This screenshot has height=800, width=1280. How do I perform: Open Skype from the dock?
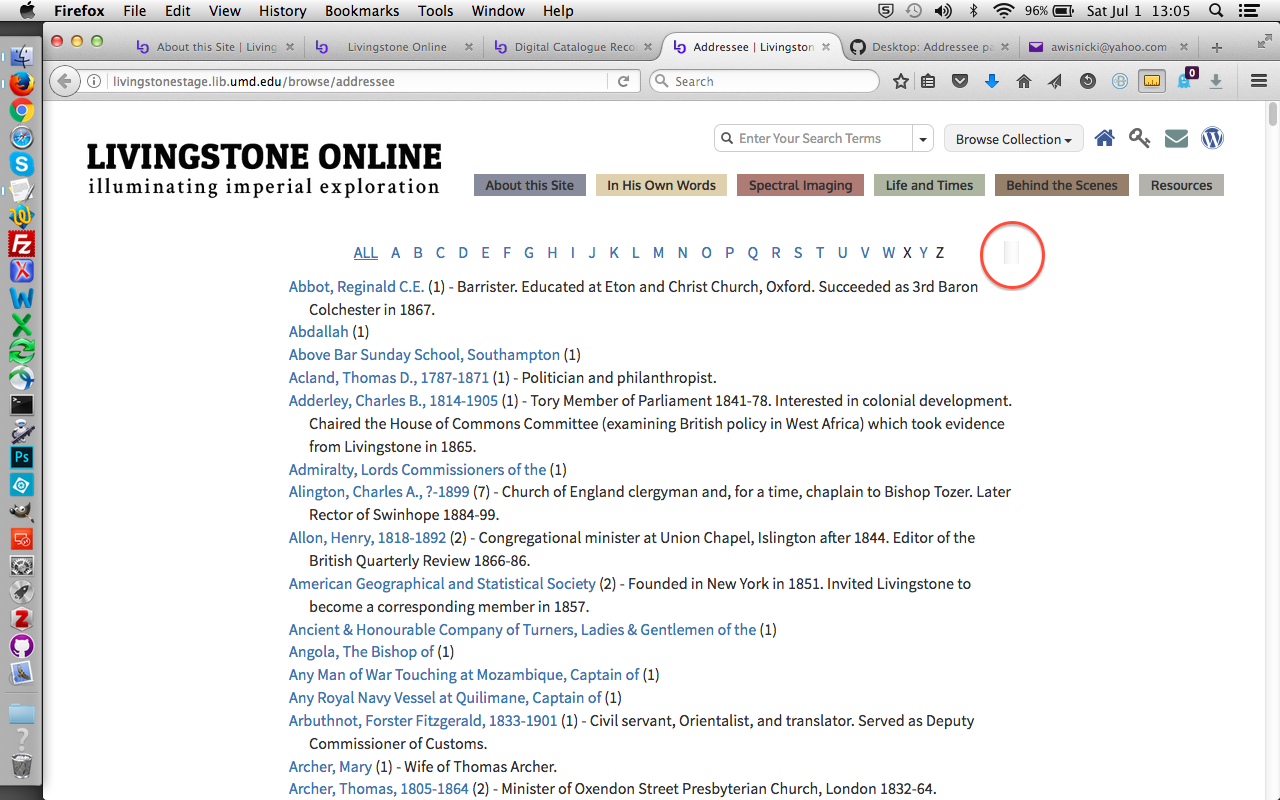tap(22, 164)
